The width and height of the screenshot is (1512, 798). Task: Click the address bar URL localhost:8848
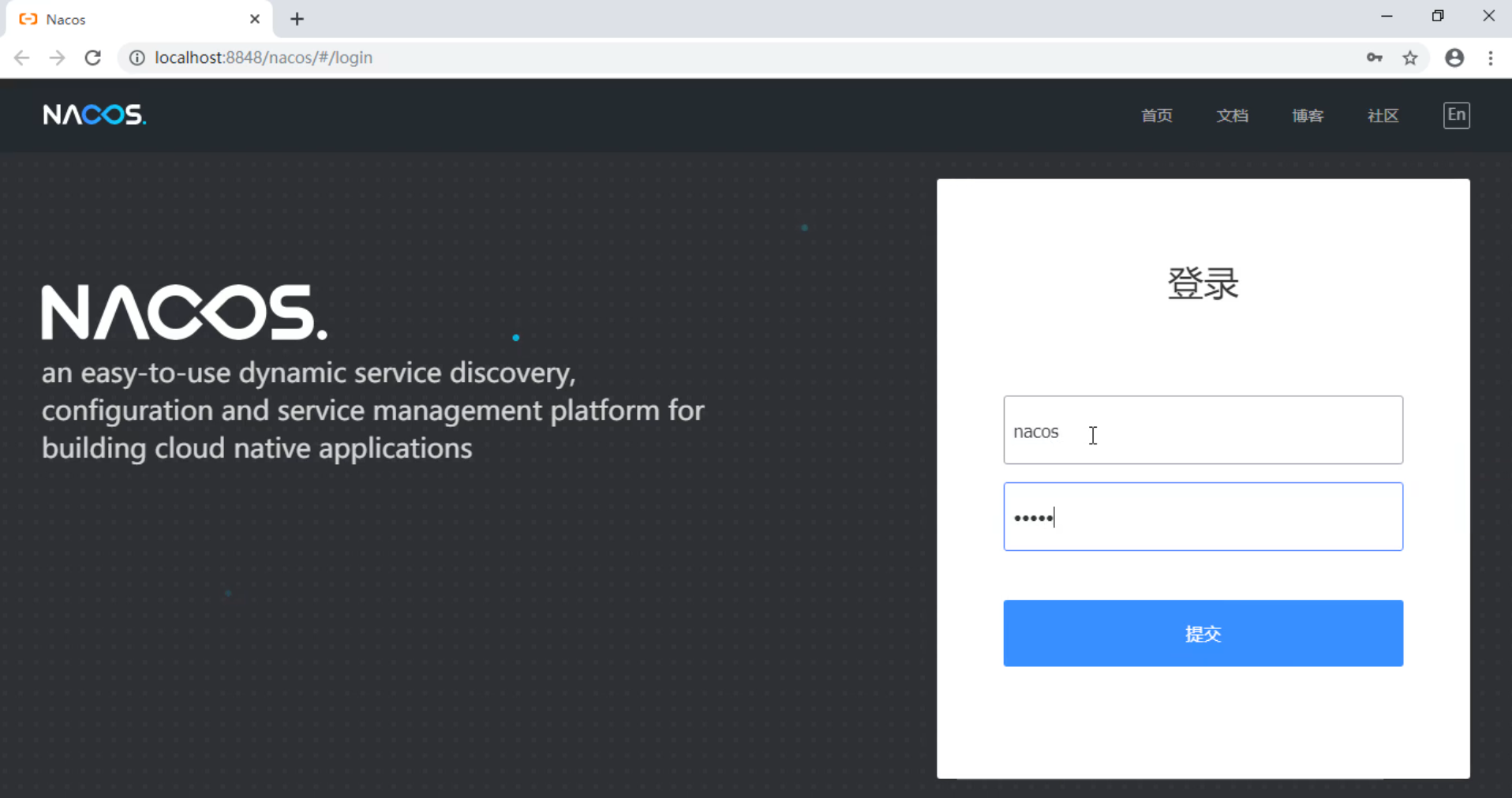tap(264, 58)
